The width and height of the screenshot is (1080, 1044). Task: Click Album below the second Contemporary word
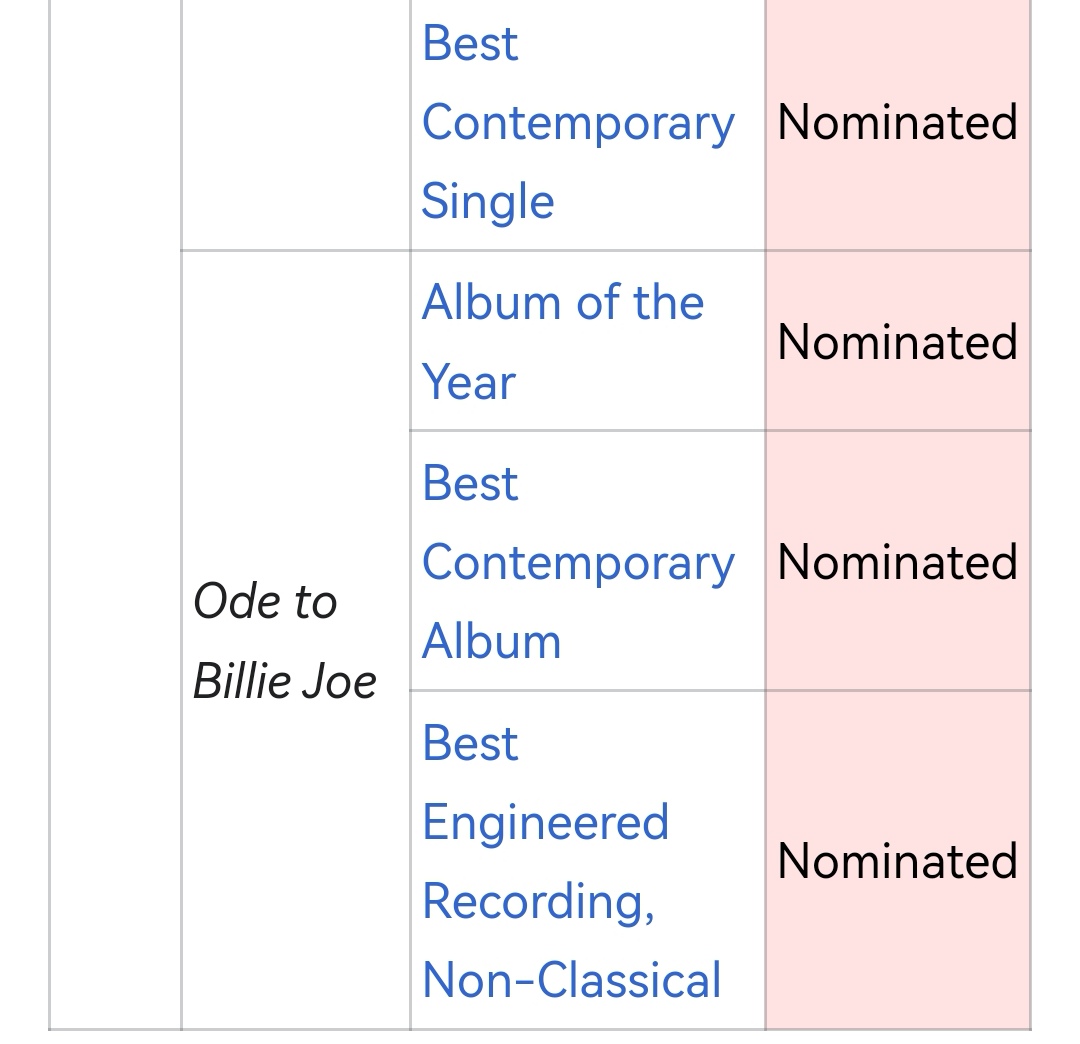pyautogui.click(x=491, y=642)
